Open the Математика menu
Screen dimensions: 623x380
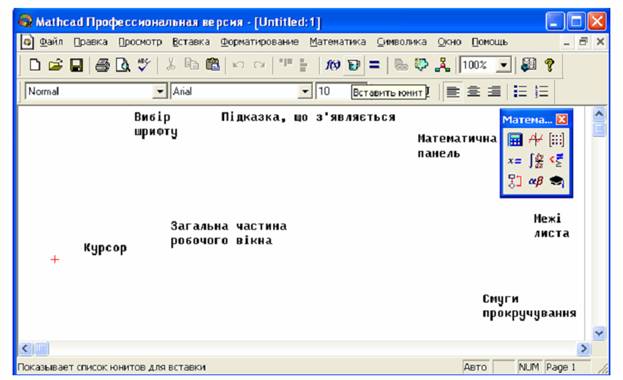click(337, 42)
